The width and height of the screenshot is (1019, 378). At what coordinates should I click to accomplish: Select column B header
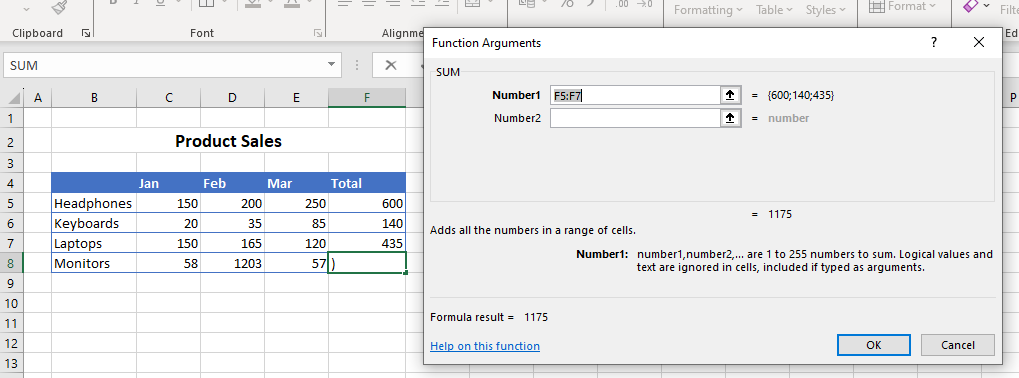click(94, 98)
